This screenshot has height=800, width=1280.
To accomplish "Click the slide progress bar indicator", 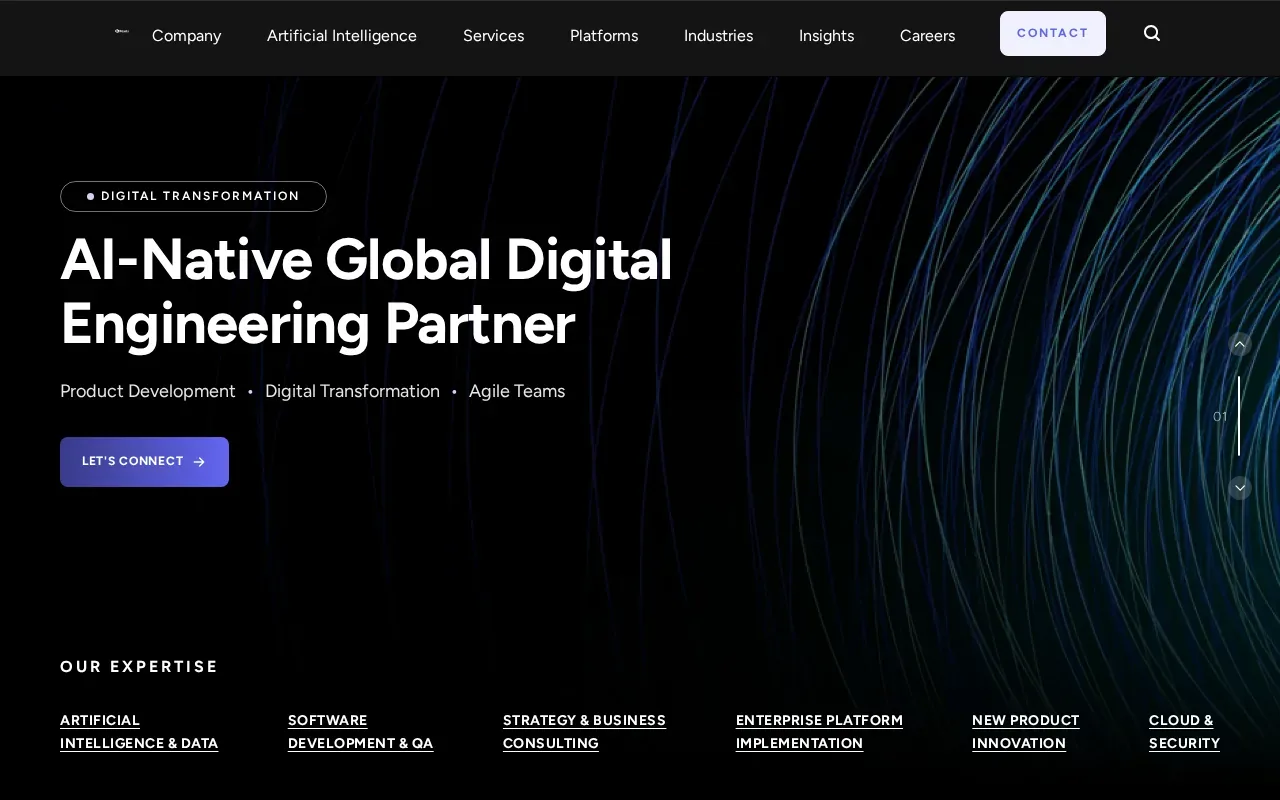I will pyautogui.click(x=1239, y=416).
